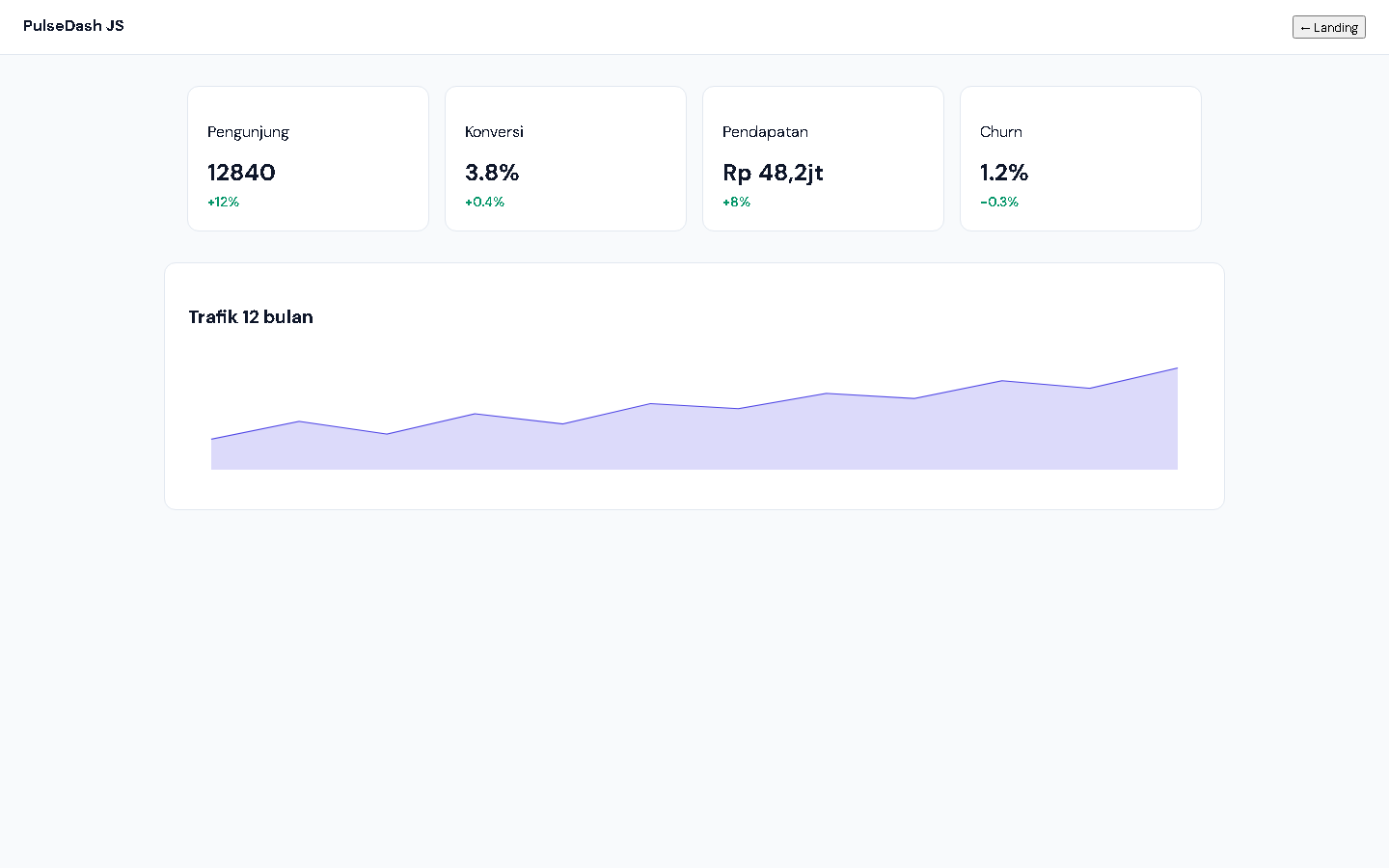Screen dimensions: 1389x868
Task: Click the 12840 visitor value
Action: (x=241, y=173)
